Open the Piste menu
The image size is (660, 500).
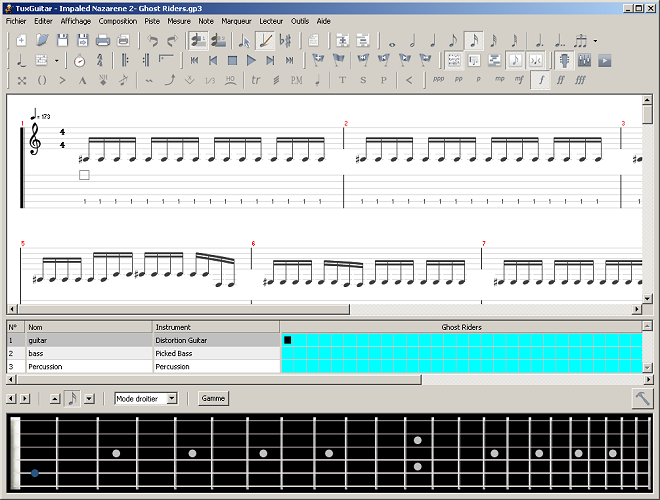(152, 21)
